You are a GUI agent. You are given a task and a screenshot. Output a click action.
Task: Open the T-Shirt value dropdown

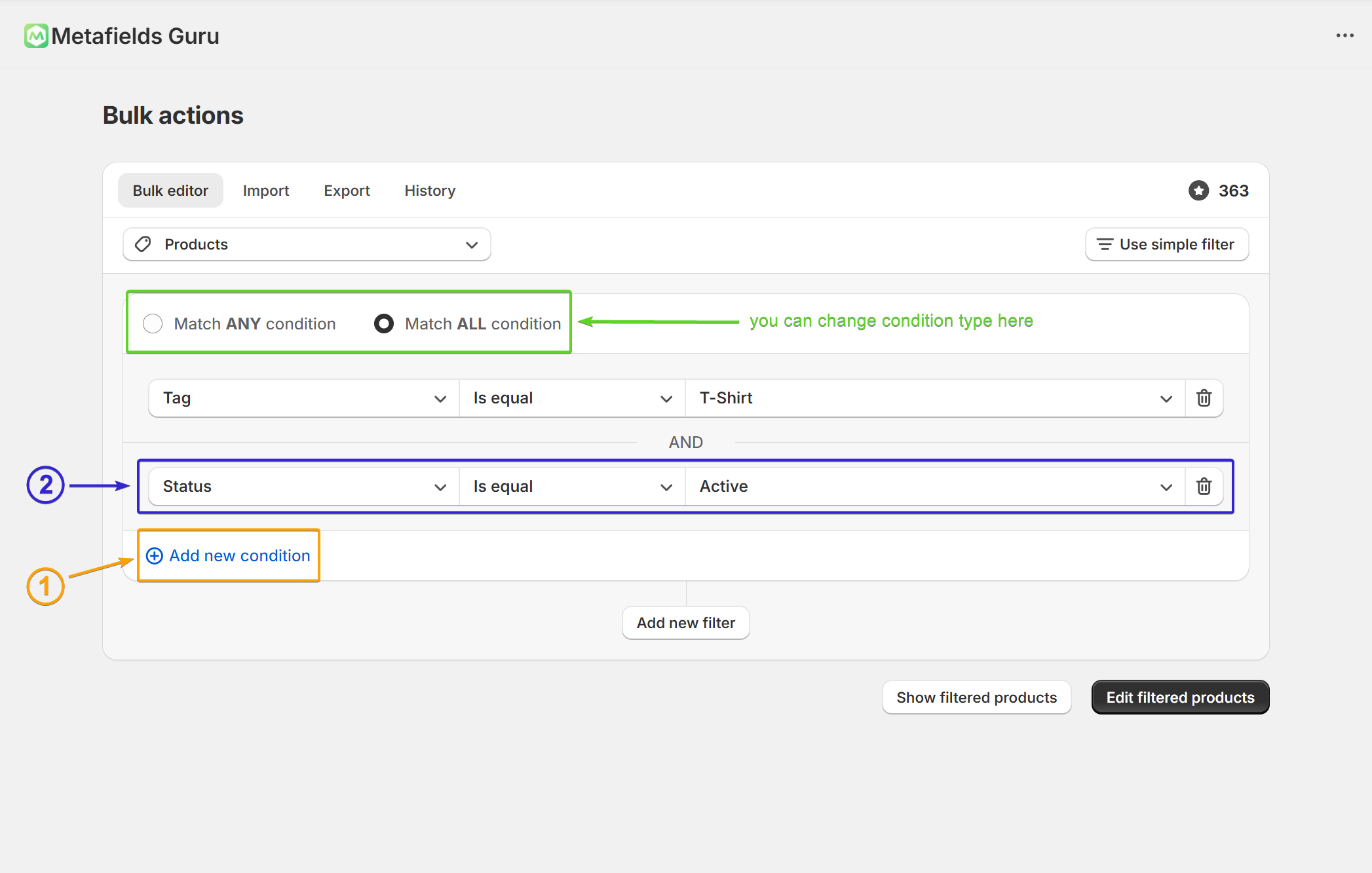tap(934, 398)
